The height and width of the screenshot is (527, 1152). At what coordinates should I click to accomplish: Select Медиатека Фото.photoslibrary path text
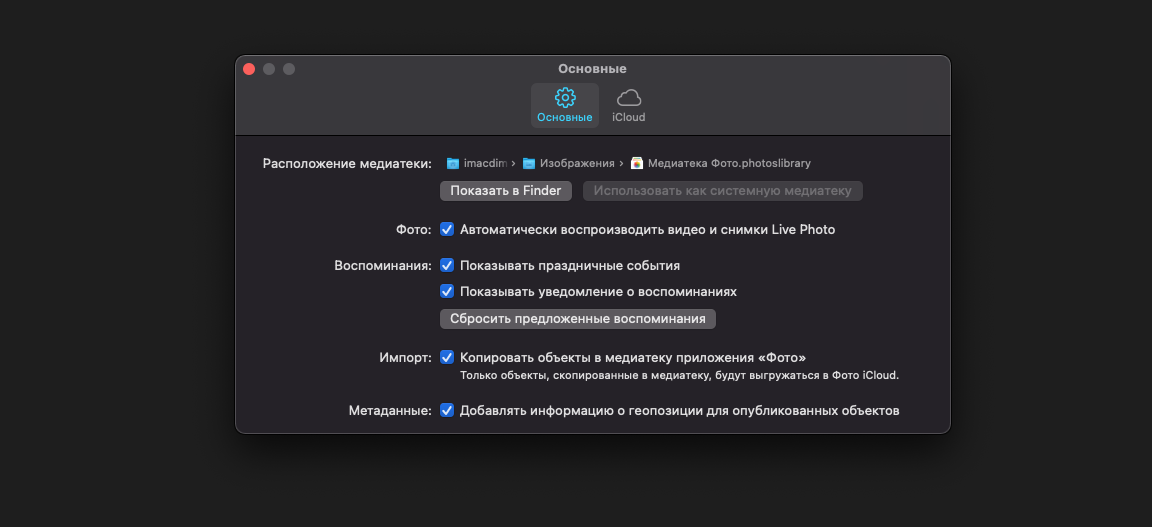(729, 163)
